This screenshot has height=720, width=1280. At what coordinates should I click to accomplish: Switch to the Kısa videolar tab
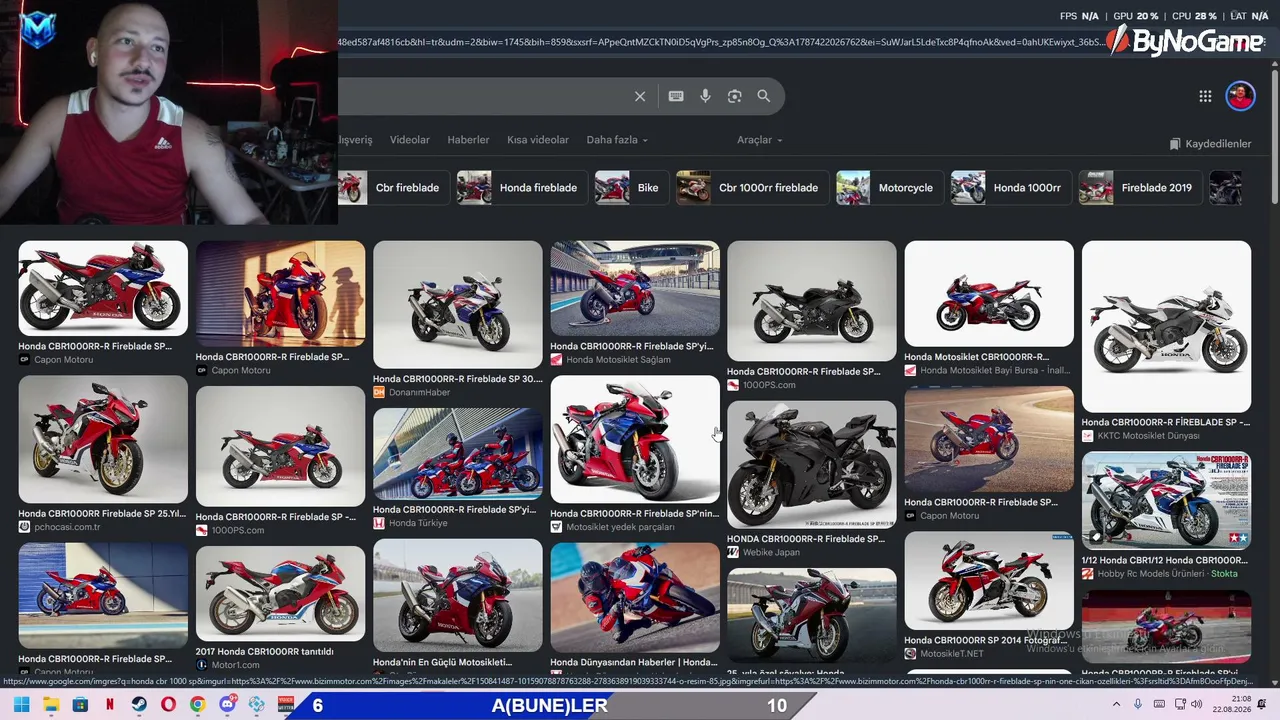(x=538, y=140)
